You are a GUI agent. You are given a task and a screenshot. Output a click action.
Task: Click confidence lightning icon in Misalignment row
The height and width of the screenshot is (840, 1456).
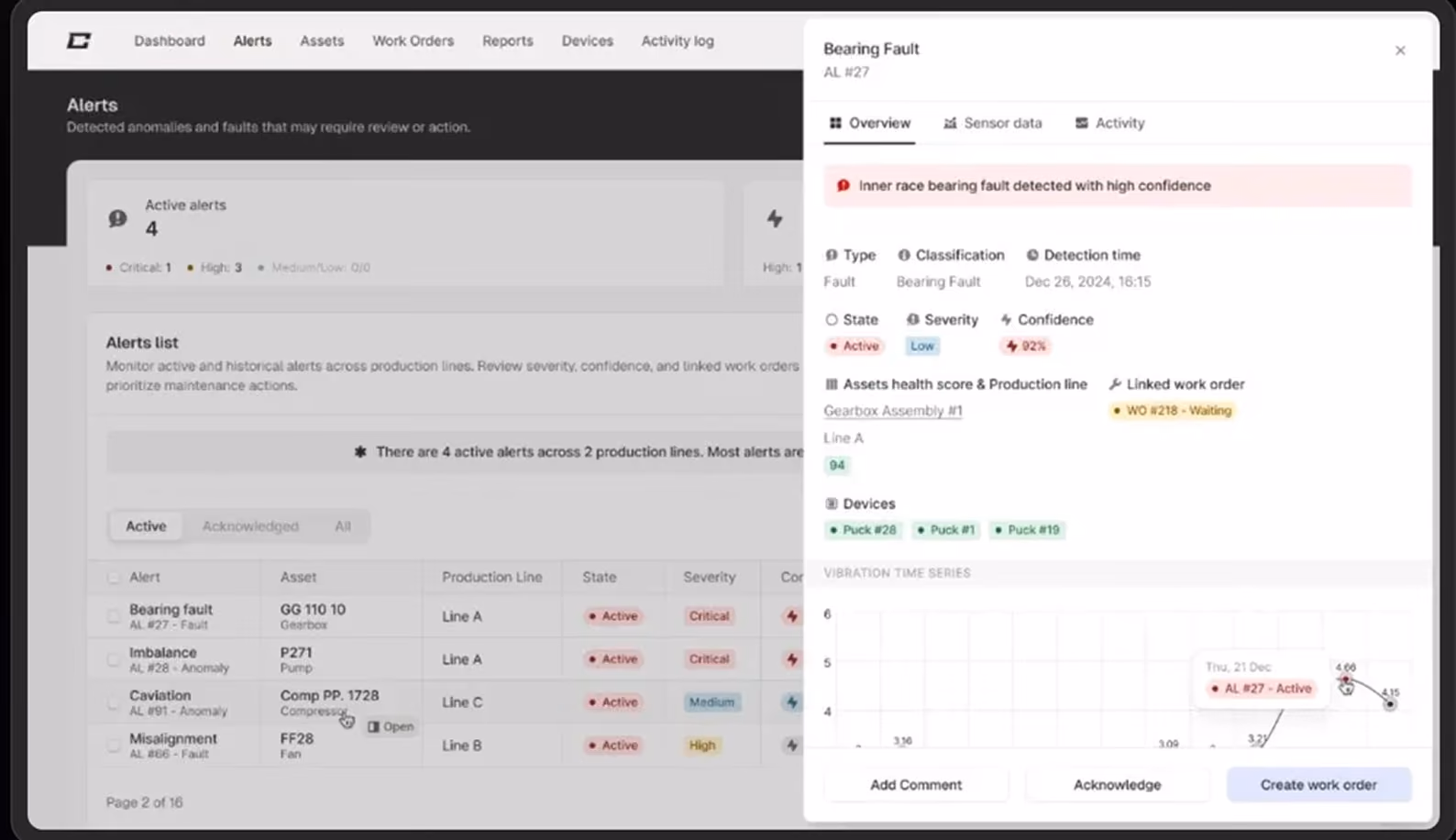tap(792, 746)
